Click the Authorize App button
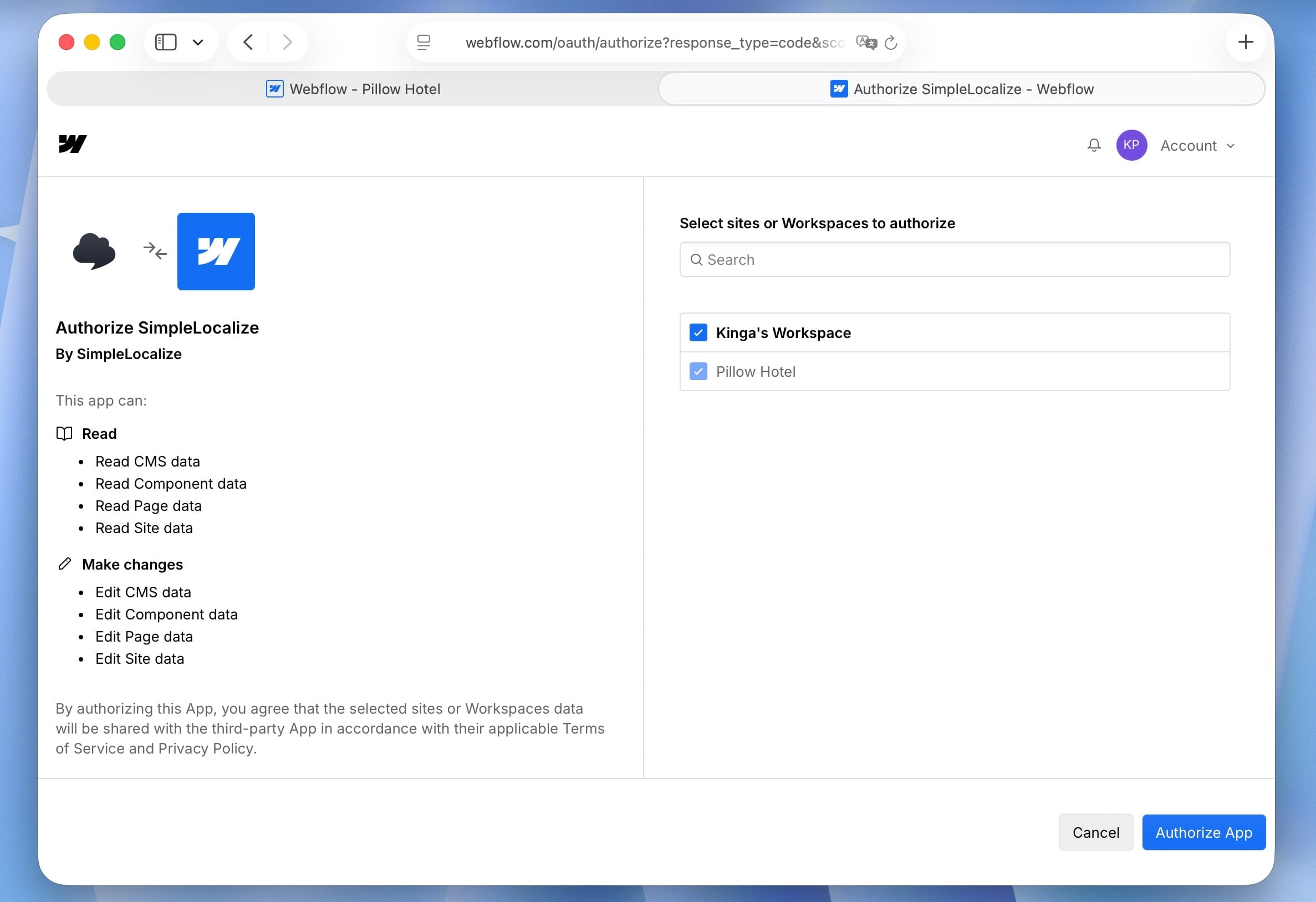 pyautogui.click(x=1204, y=832)
